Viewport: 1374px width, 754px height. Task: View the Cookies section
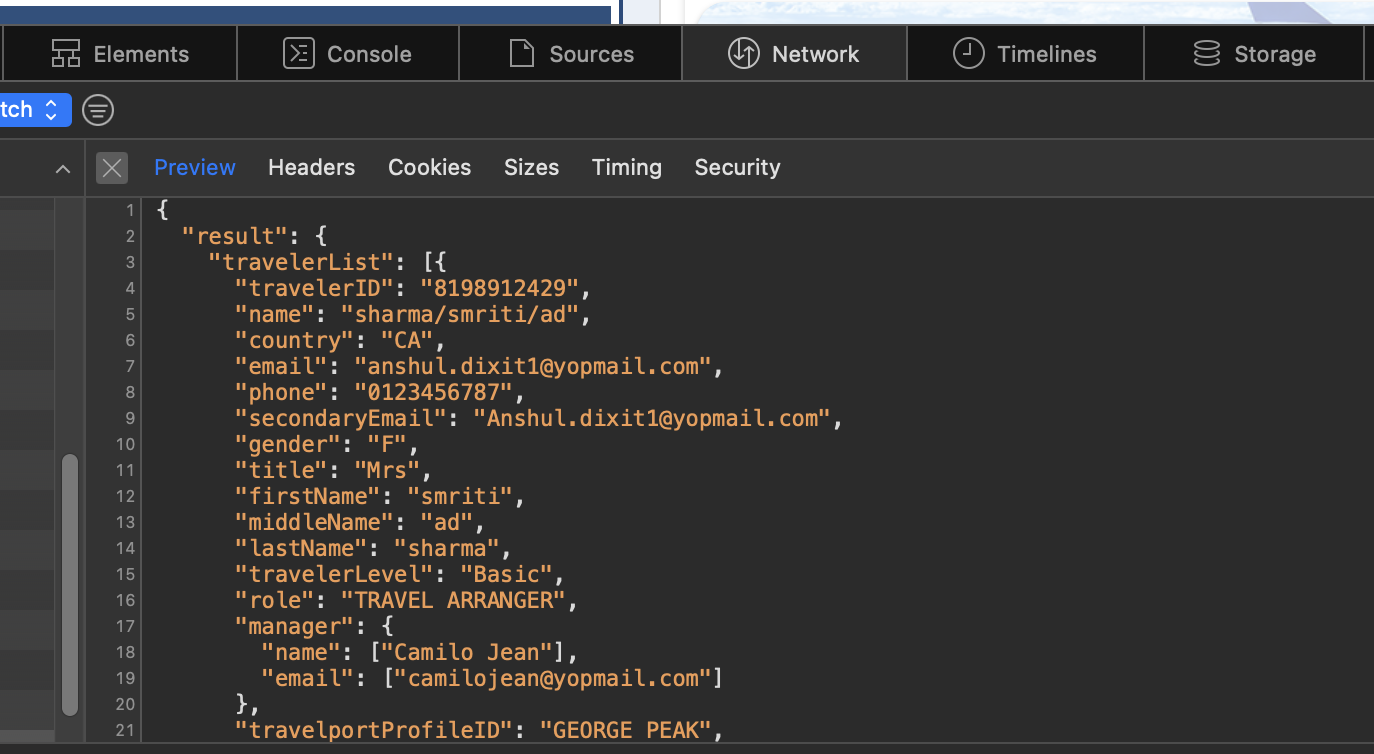(x=429, y=168)
